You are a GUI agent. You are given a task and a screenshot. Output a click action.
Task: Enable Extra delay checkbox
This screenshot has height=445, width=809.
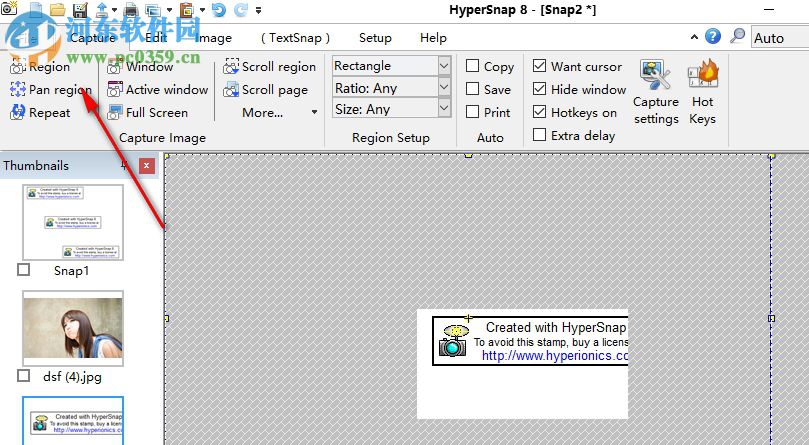coord(539,135)
